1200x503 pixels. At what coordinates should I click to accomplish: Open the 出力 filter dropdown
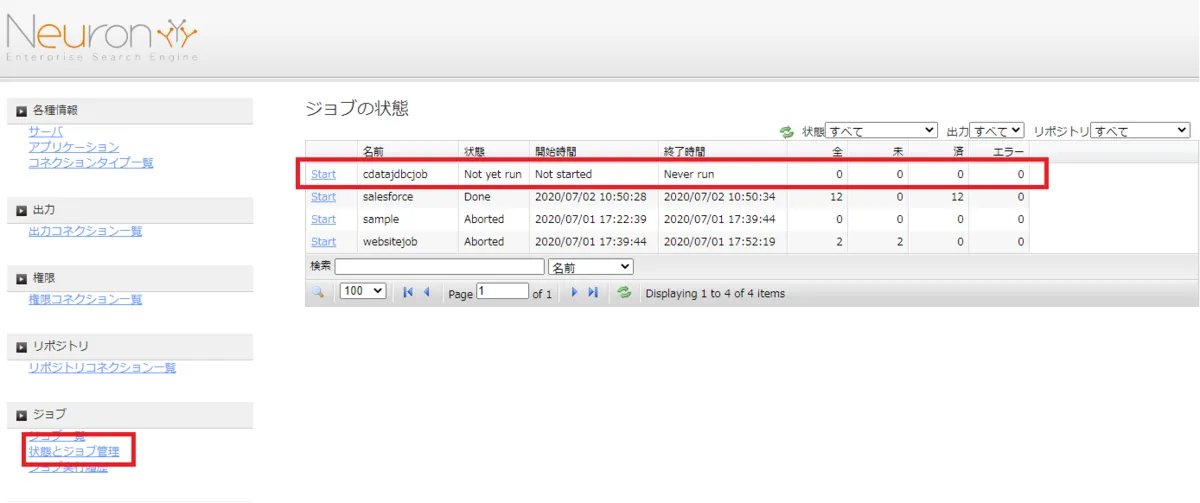click(x=997, y=131)
